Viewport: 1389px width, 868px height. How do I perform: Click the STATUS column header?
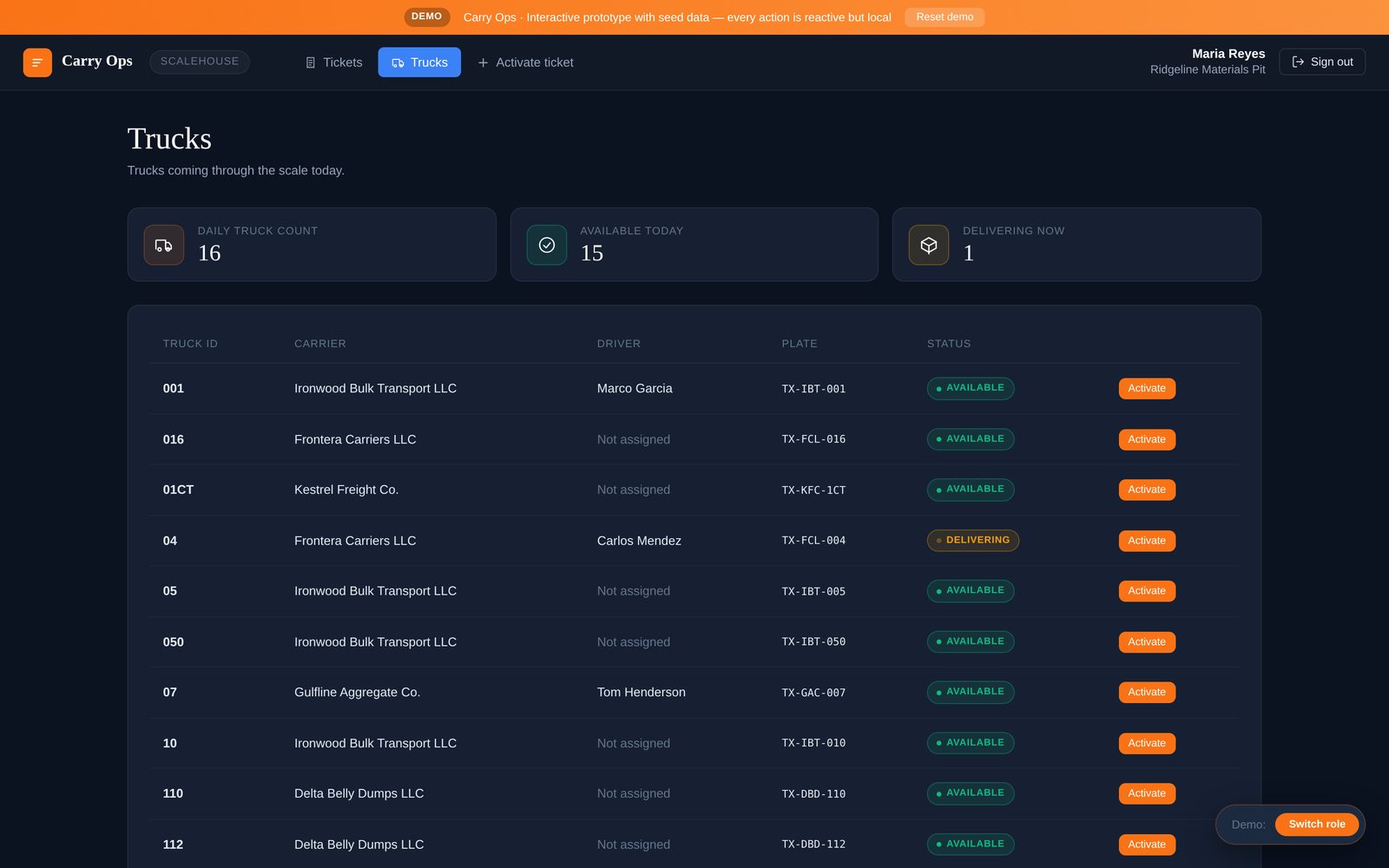point(949,344)
